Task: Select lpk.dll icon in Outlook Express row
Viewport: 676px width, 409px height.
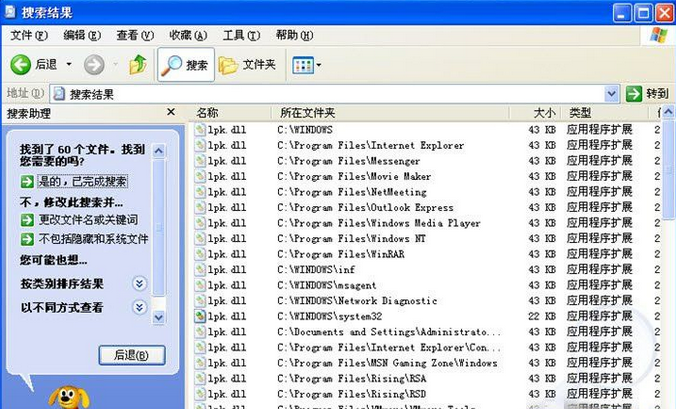Action: 200,207
